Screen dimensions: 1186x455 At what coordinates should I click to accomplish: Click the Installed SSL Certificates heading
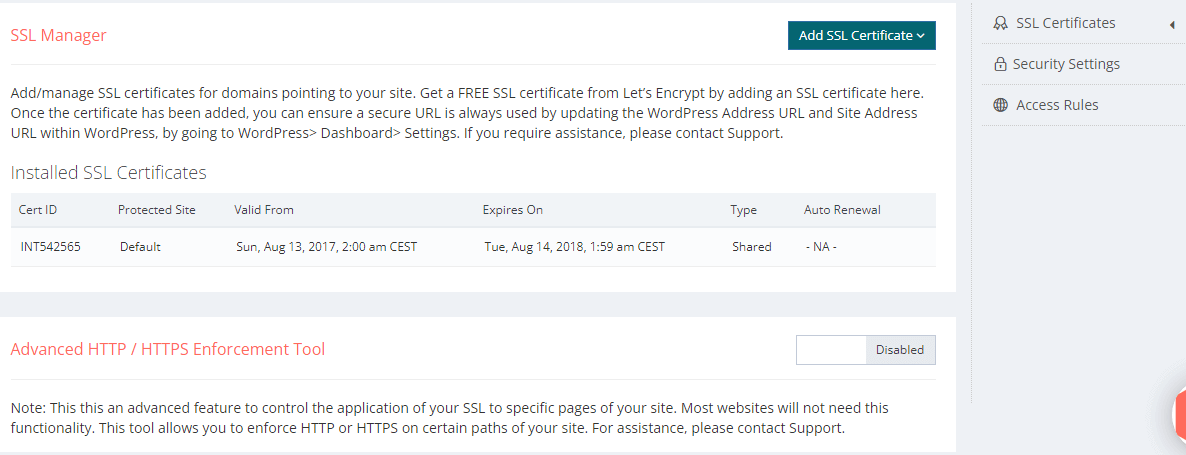click(108, 172)
